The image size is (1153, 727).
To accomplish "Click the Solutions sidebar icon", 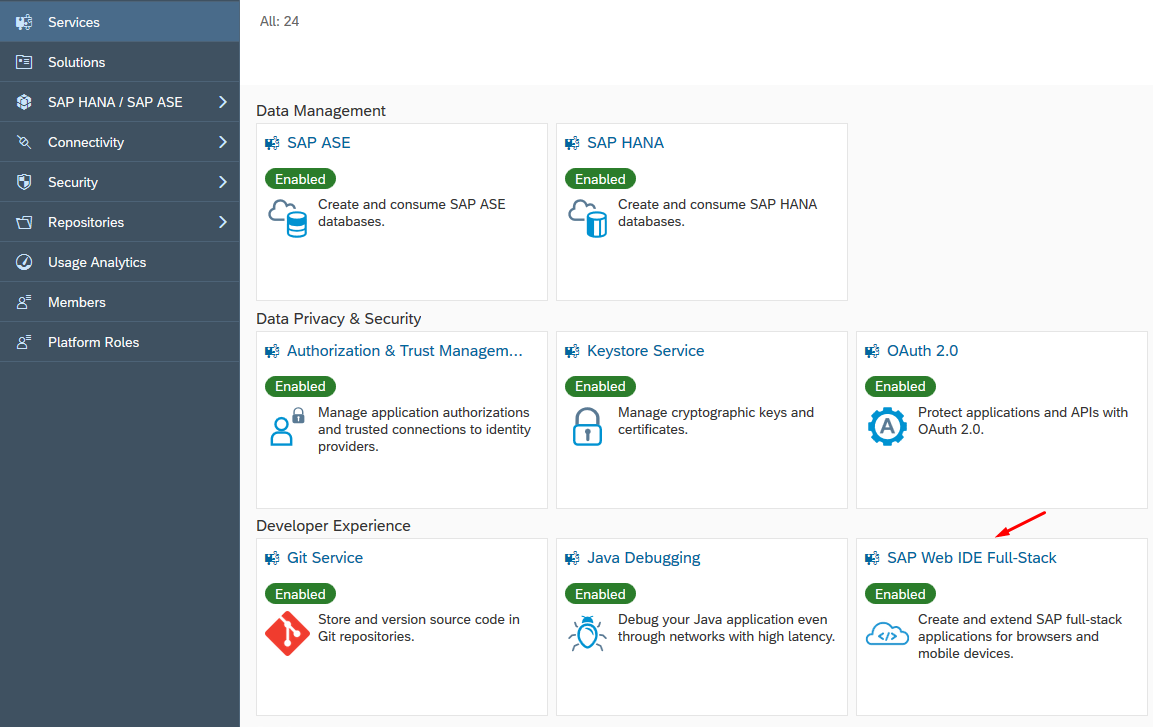I will pyautogui.click(x=24, y=62).
